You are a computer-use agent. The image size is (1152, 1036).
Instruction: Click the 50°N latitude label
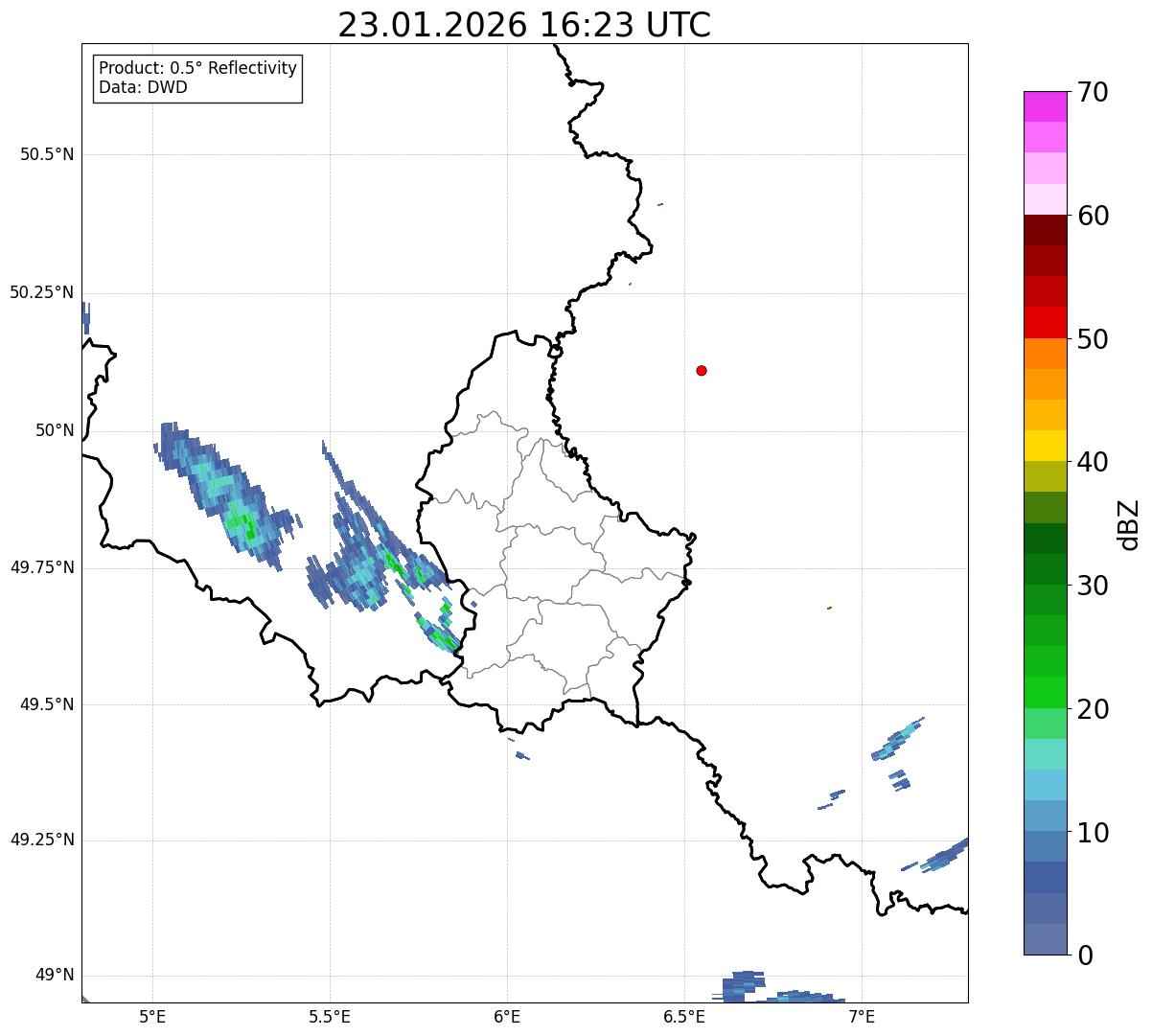tap(55, 430)
